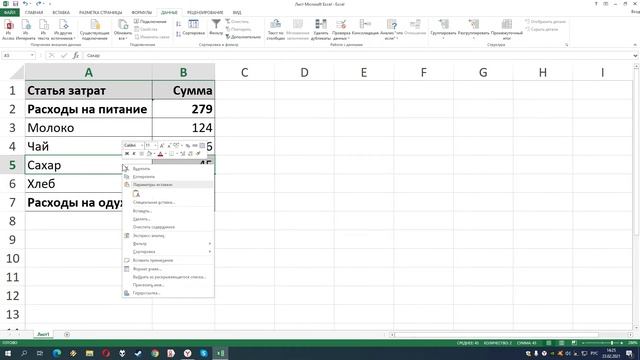Choose Paste Special from context menu
The image size is (640, 360).
[x=168, y=202]
